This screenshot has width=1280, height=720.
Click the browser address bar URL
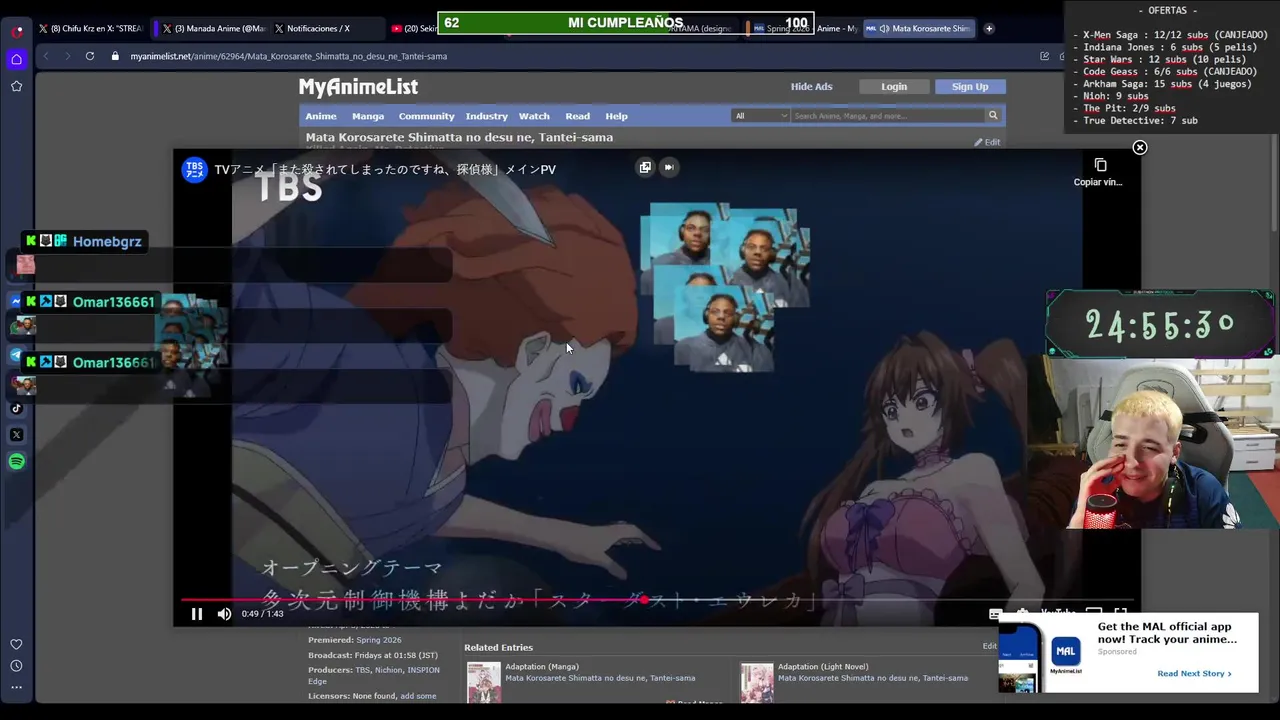(289, 56)
